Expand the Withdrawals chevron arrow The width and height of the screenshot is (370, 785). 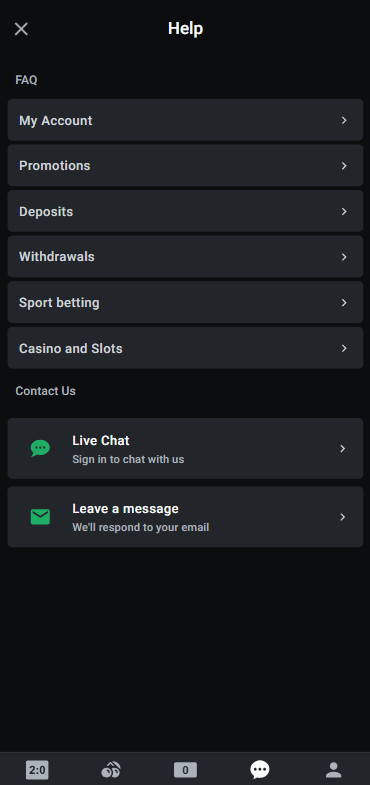(344, 257)
